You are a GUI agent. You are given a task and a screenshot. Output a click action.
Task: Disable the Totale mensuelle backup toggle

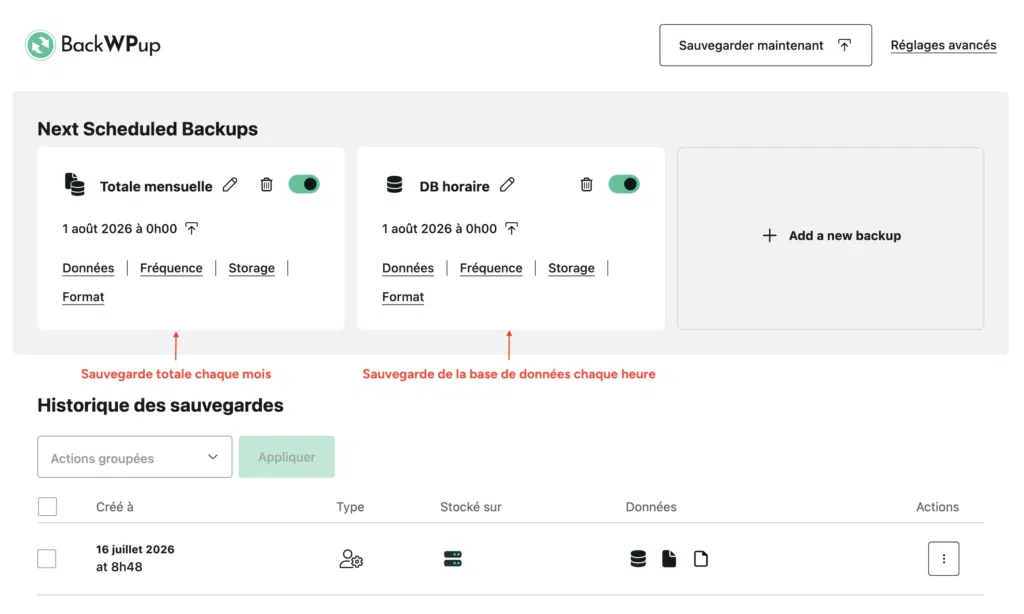pos(304,184)
